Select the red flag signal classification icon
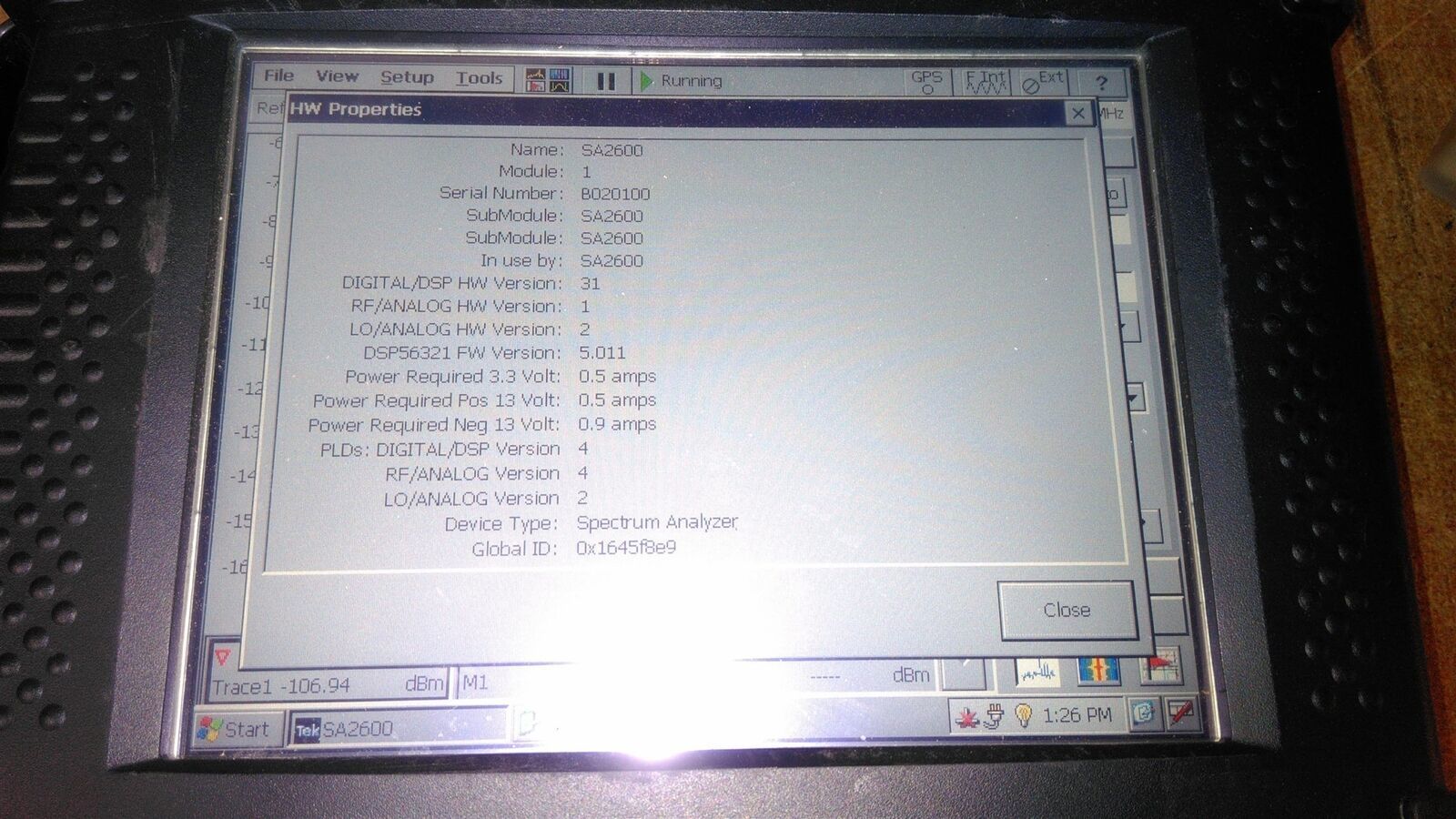1456x819 pixels. pyautogui.click(x=1161, y=667)
